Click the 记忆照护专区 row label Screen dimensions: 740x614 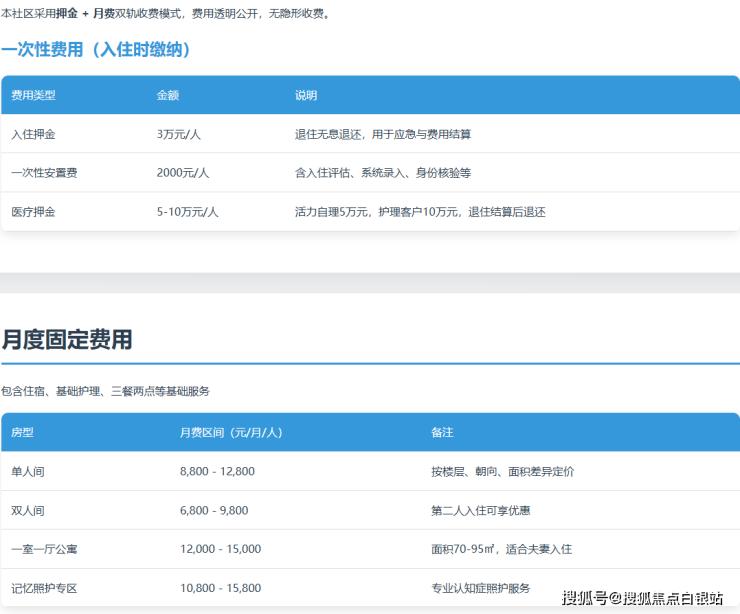44,588
